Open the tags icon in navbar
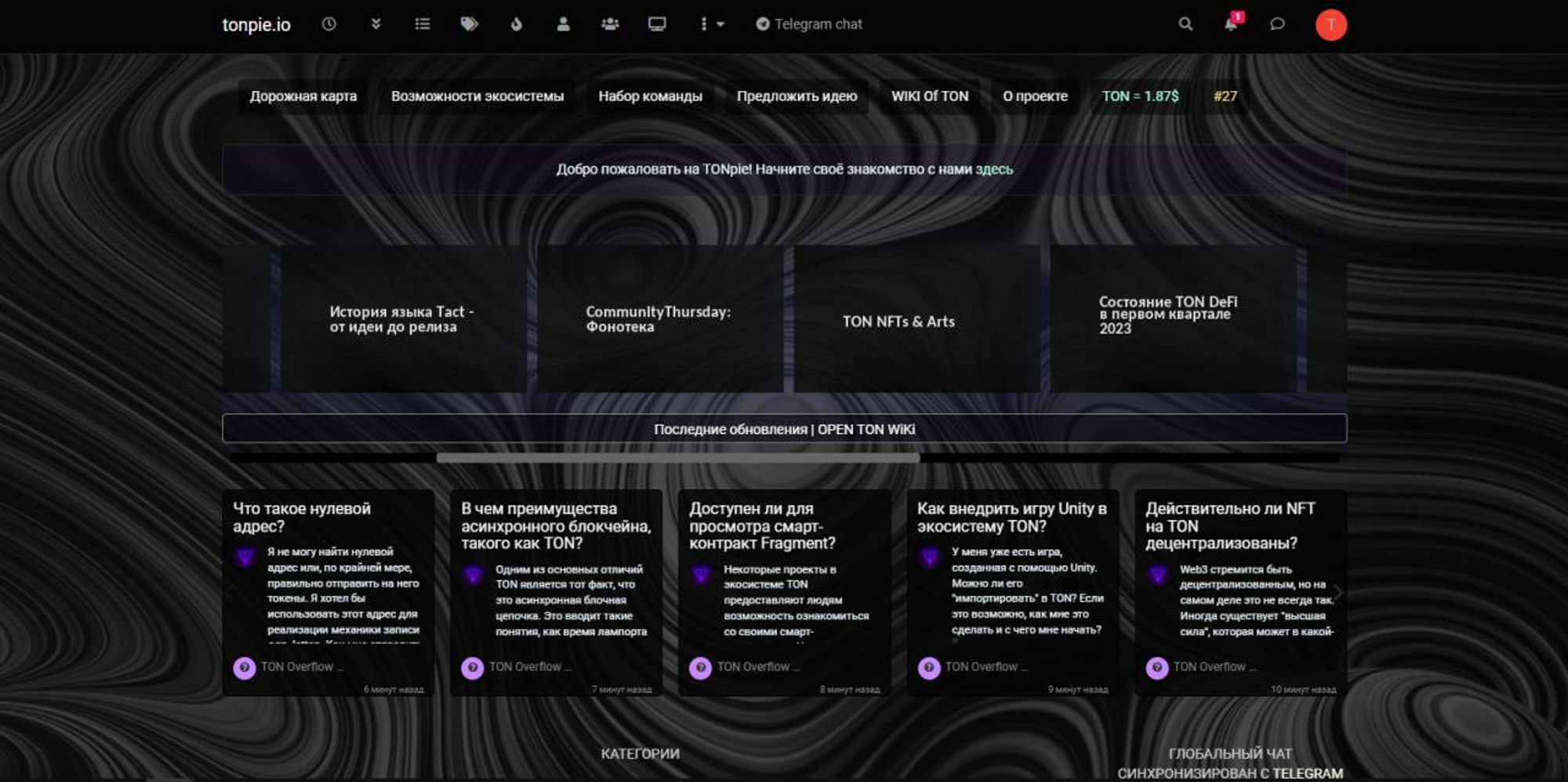This screenshot has height=782, width=1568. click(x=469, y=24)
